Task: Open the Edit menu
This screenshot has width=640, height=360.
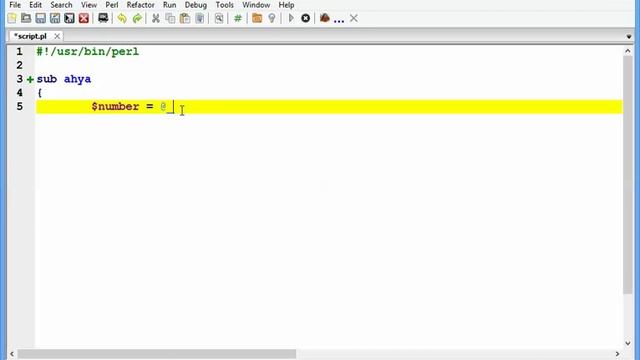Action: click(x=36, y=5)
